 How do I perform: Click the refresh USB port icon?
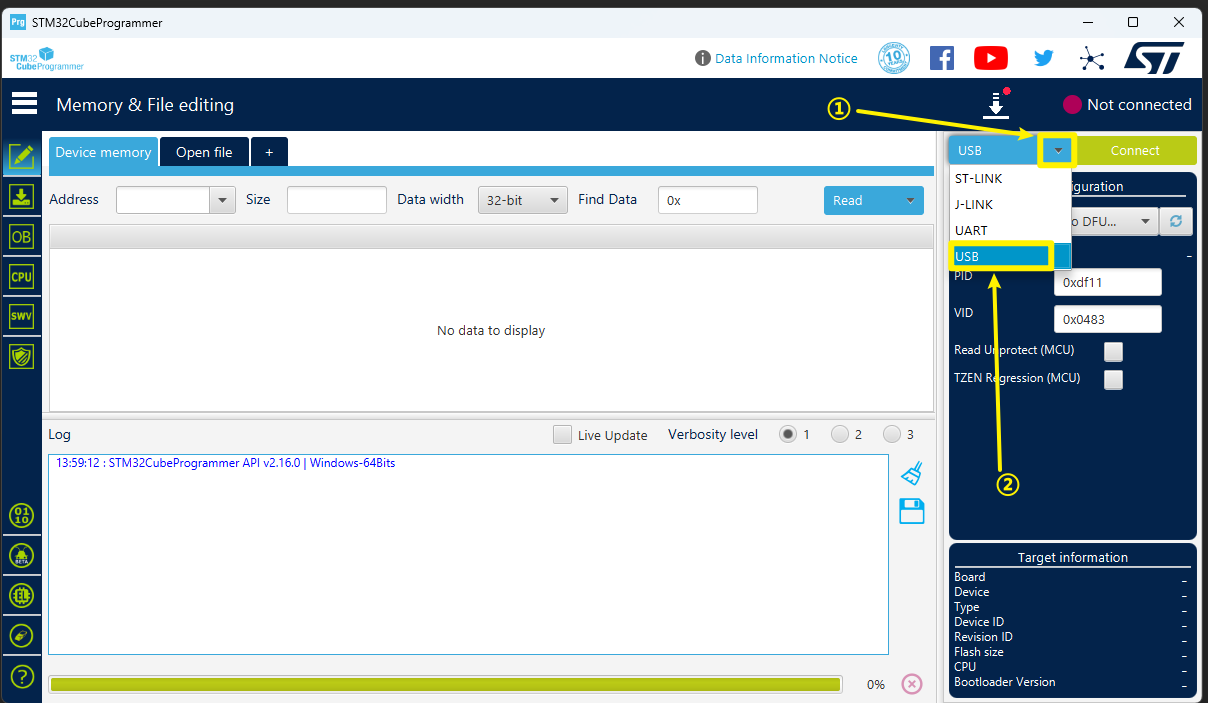tap(1175, 221)
